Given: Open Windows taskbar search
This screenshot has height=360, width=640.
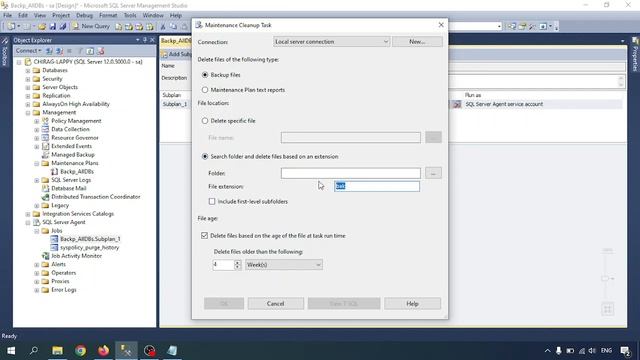Looking at the screenshot, I should click(34, 351).
